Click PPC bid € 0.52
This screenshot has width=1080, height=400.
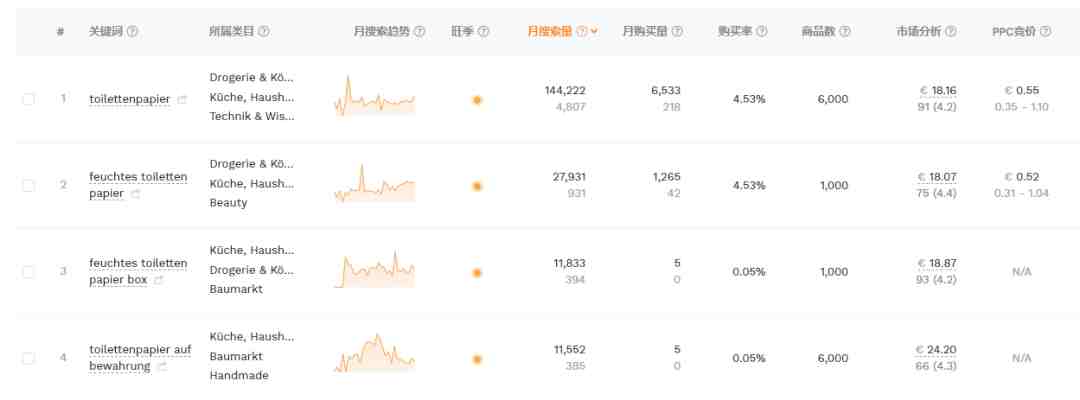point(1021,177)
